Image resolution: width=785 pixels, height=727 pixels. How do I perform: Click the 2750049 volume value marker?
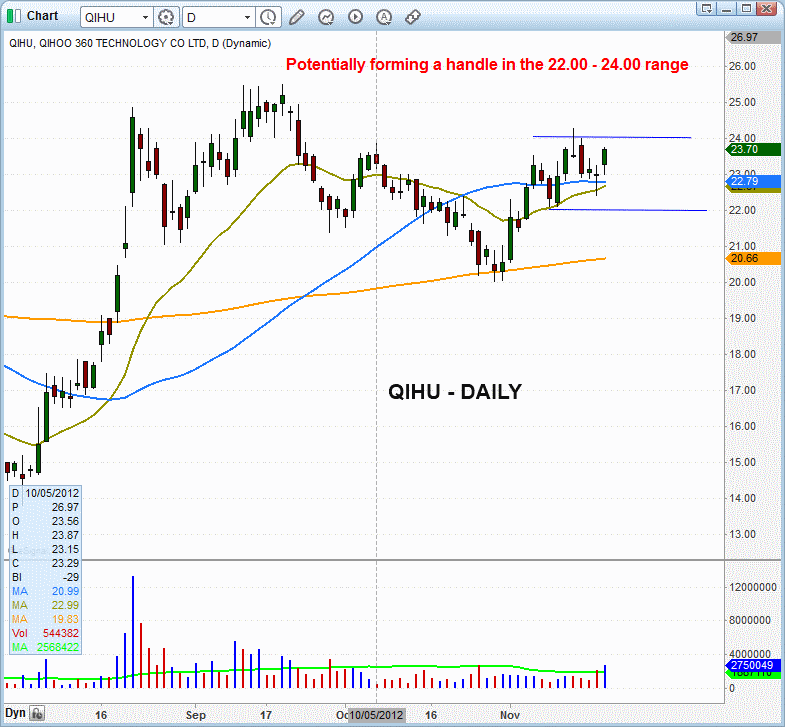click(753, 665)
